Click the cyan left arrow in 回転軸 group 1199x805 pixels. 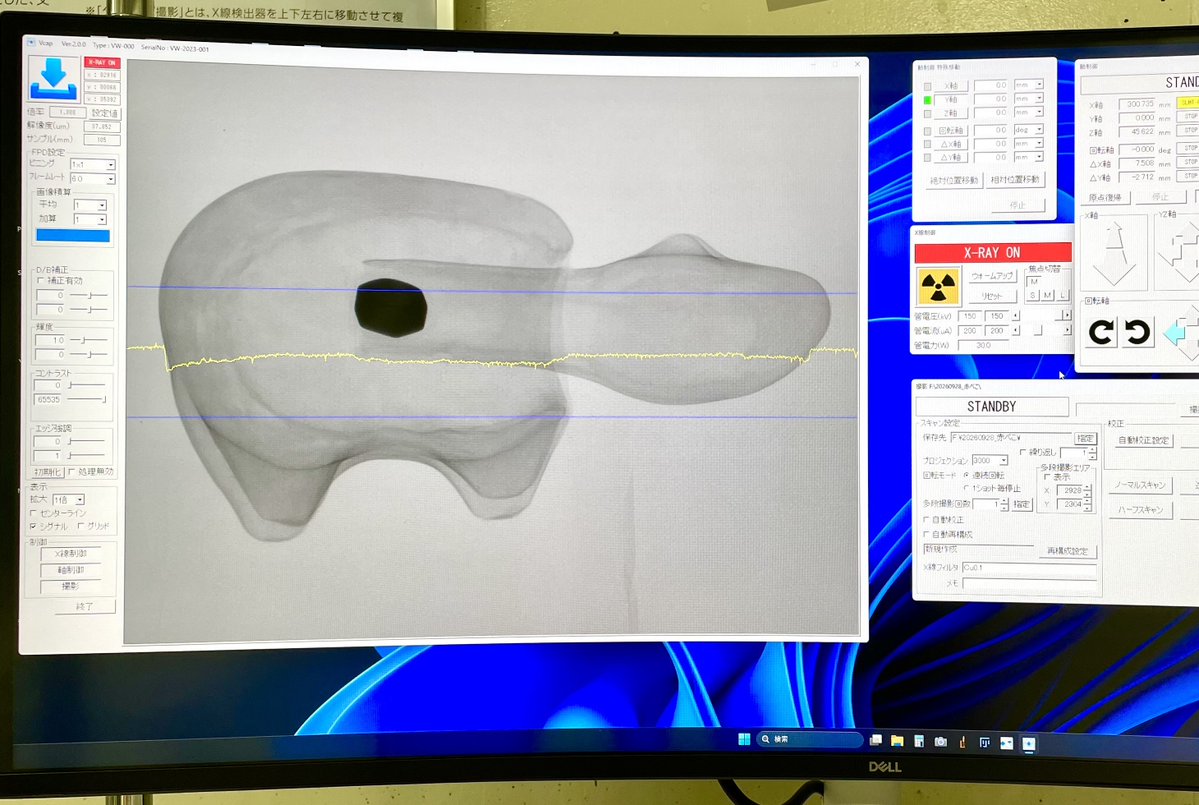[x=1175, y=333]
